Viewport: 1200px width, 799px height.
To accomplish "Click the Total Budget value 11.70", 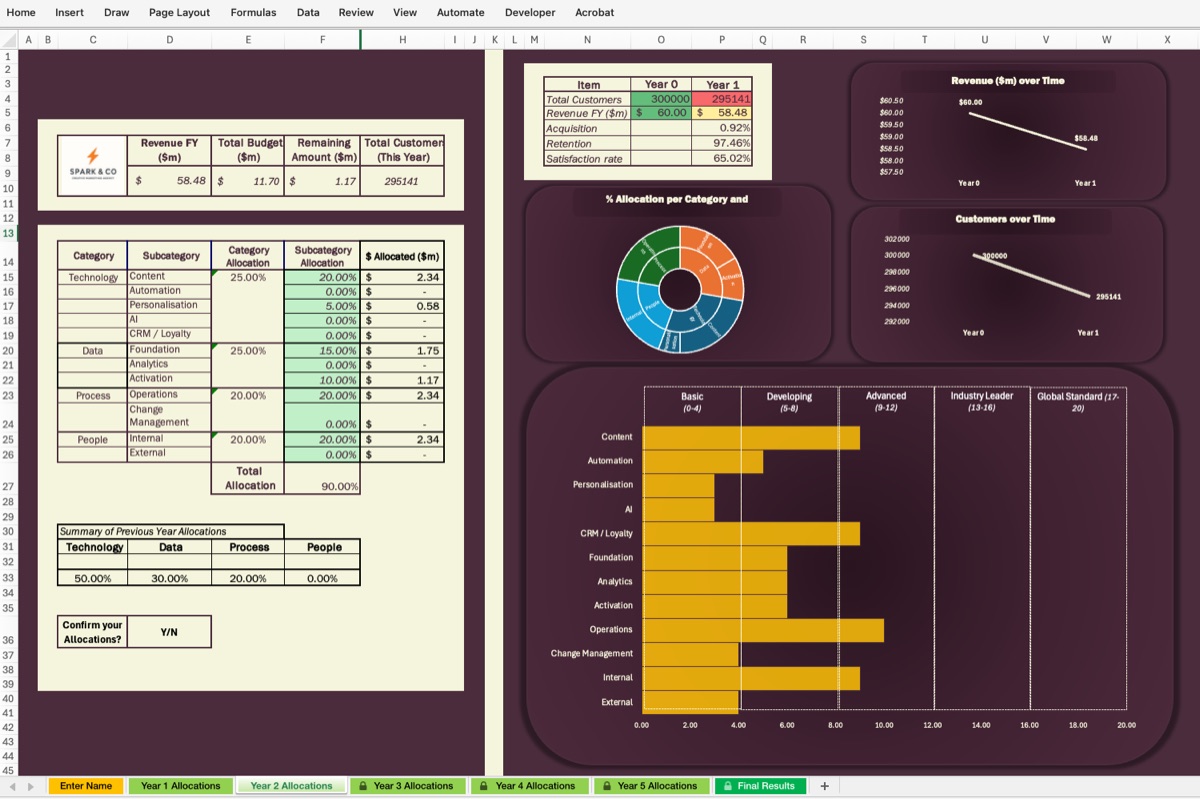I will click(249, 181).
